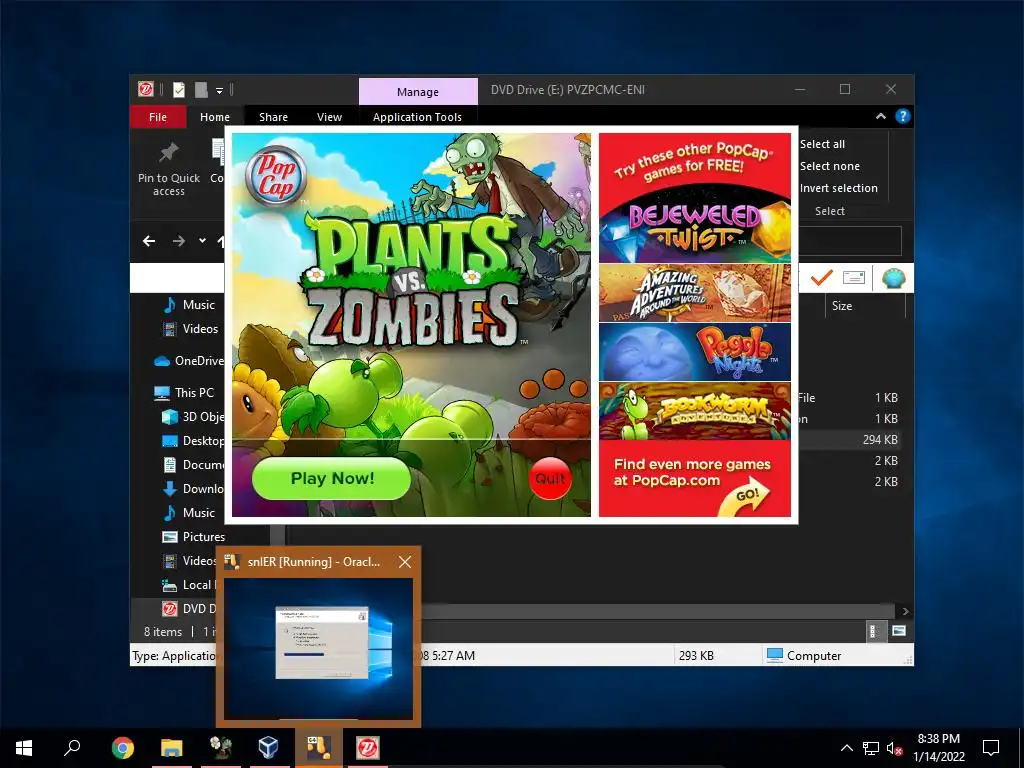Open the File menu in Explorer
The width and height of the screenshot is (1024, 768).
click(157, 117)
